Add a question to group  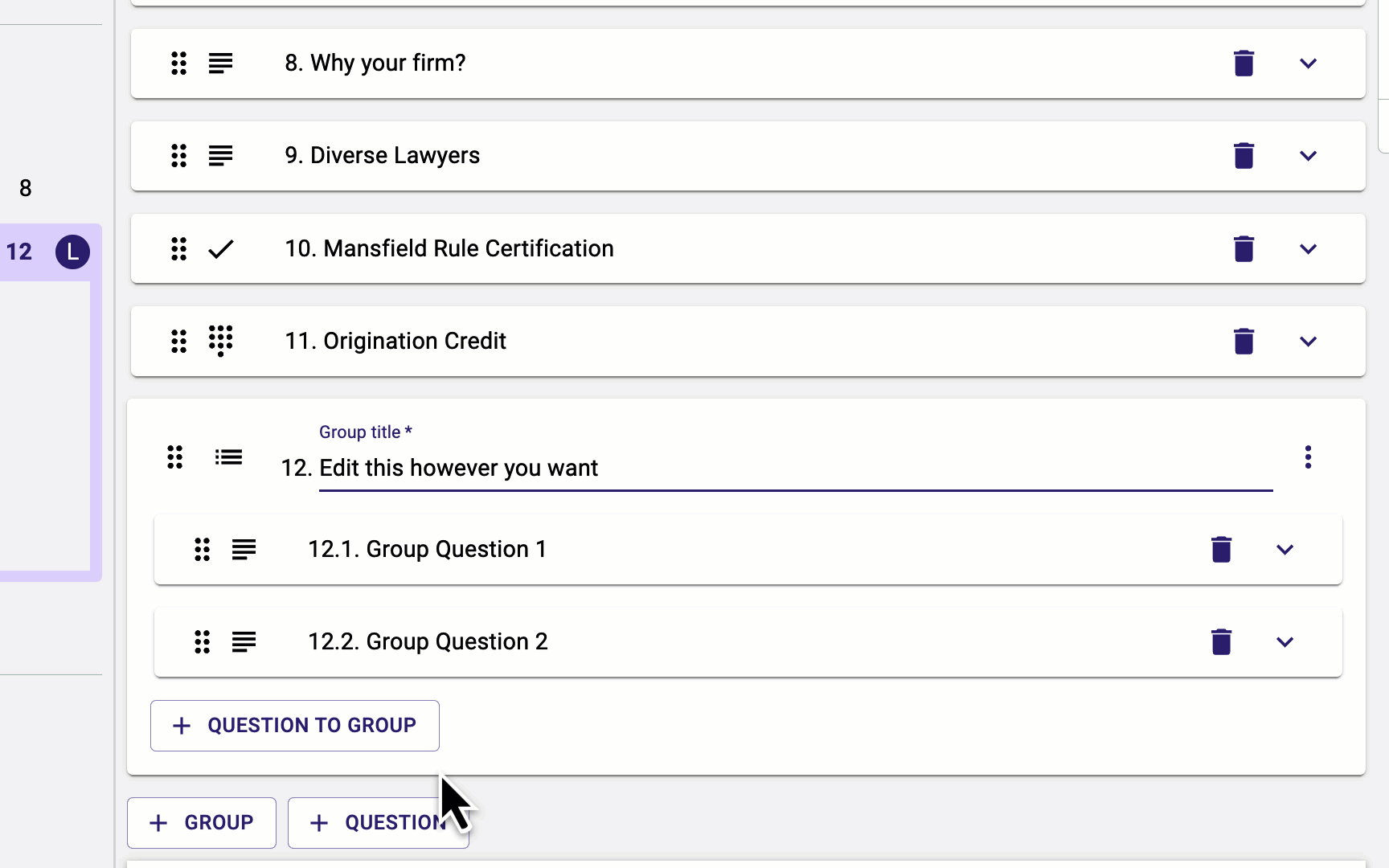click(294, 726)
